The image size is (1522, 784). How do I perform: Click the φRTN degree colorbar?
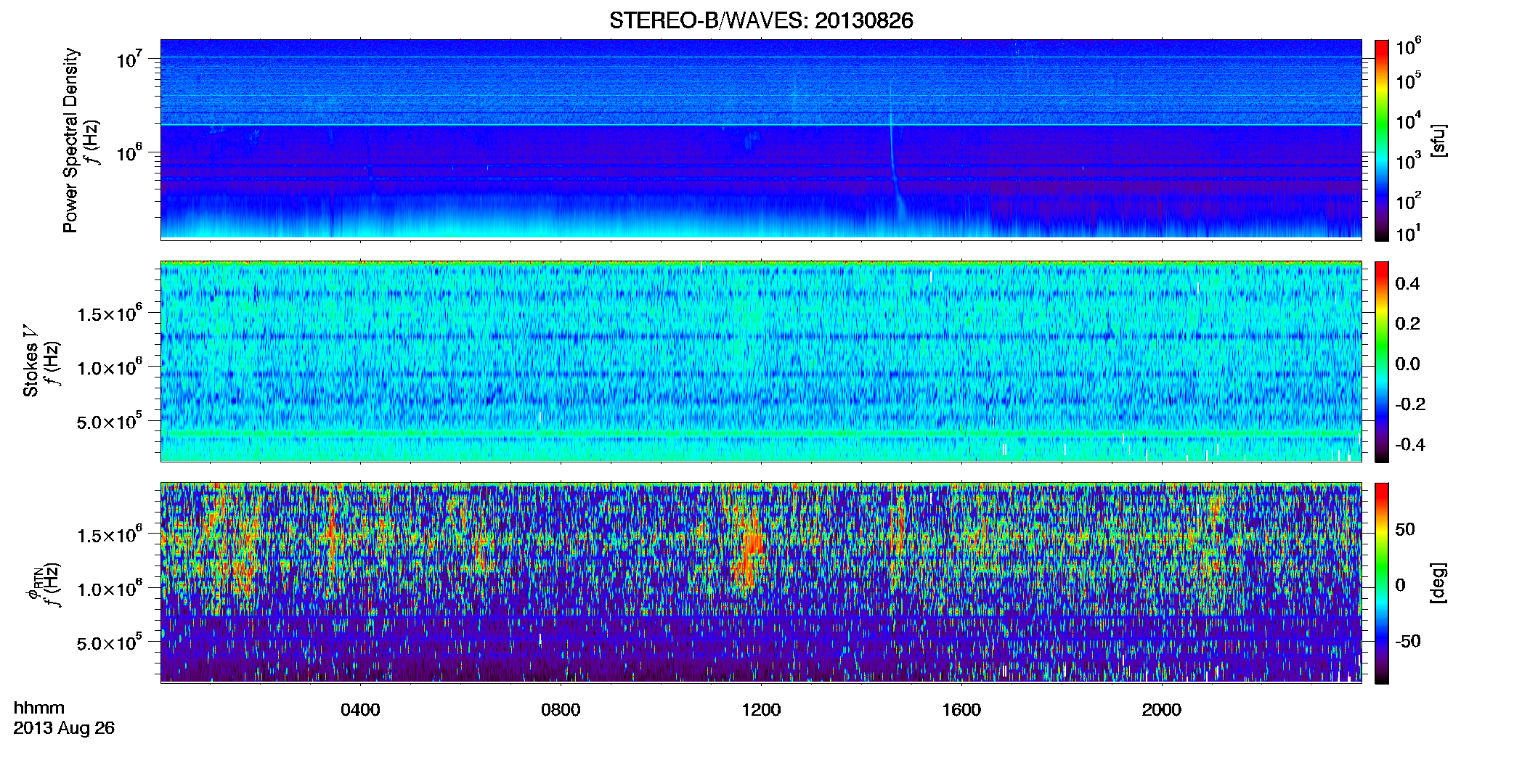click(1382, 583)
